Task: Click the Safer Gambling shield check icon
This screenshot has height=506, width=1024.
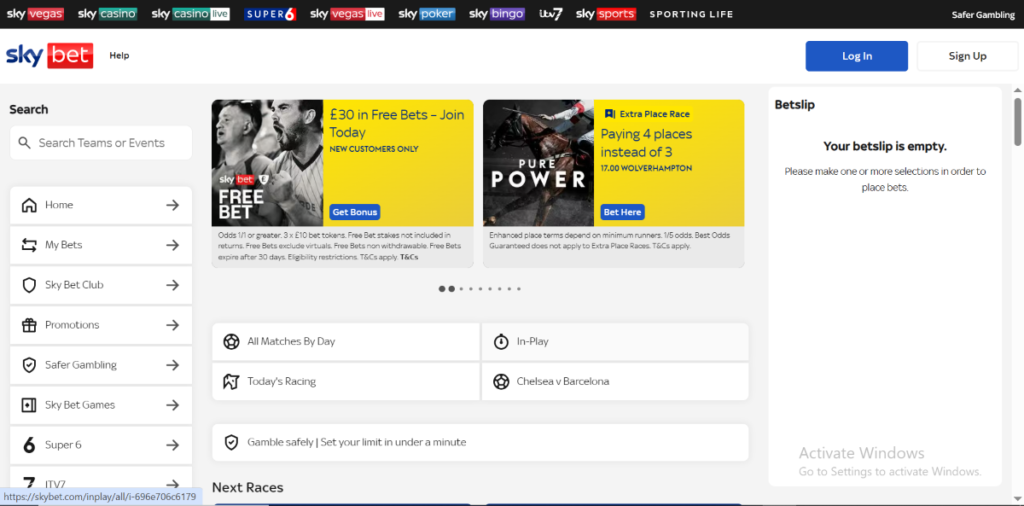Action: pyautogui.click(x=29, y=365)
